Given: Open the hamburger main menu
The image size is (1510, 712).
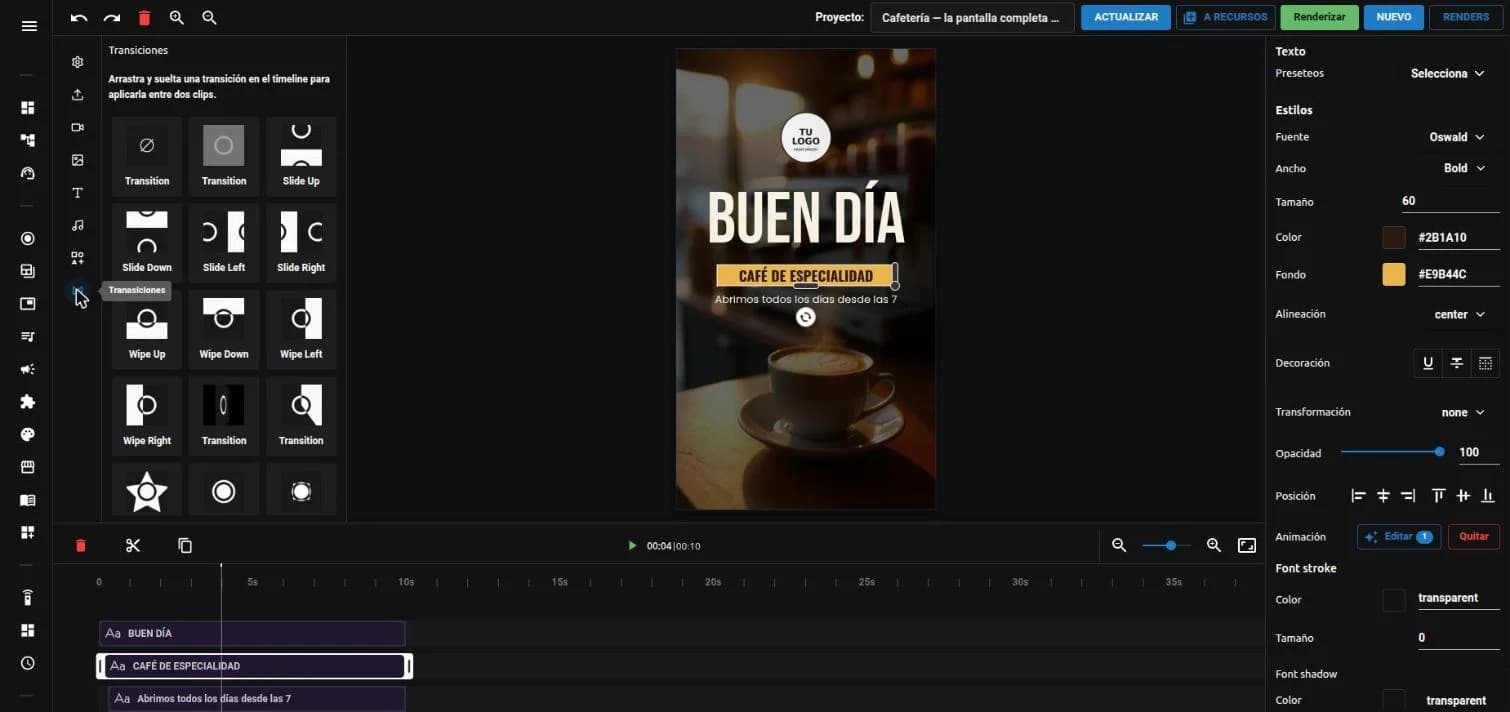Looking at the screenshot, I should (28, 26).
